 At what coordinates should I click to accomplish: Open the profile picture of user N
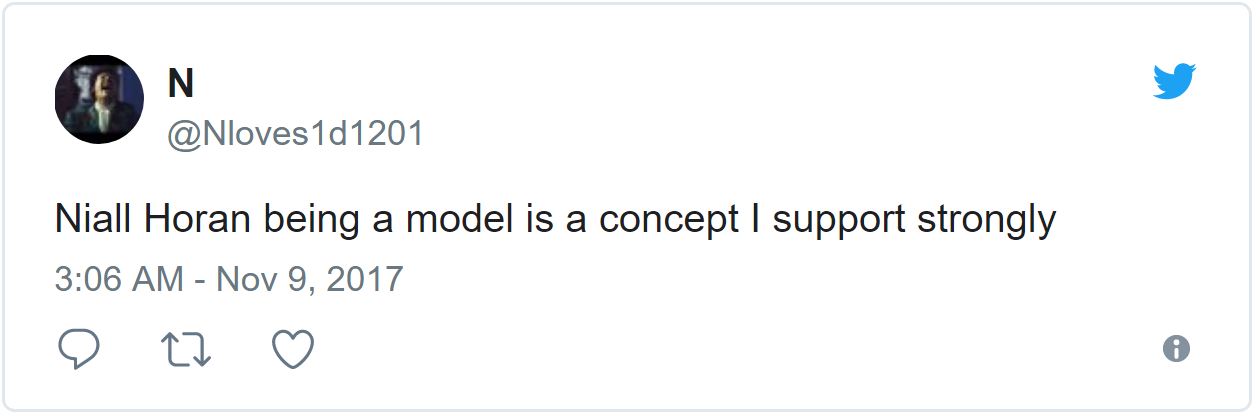99,99
